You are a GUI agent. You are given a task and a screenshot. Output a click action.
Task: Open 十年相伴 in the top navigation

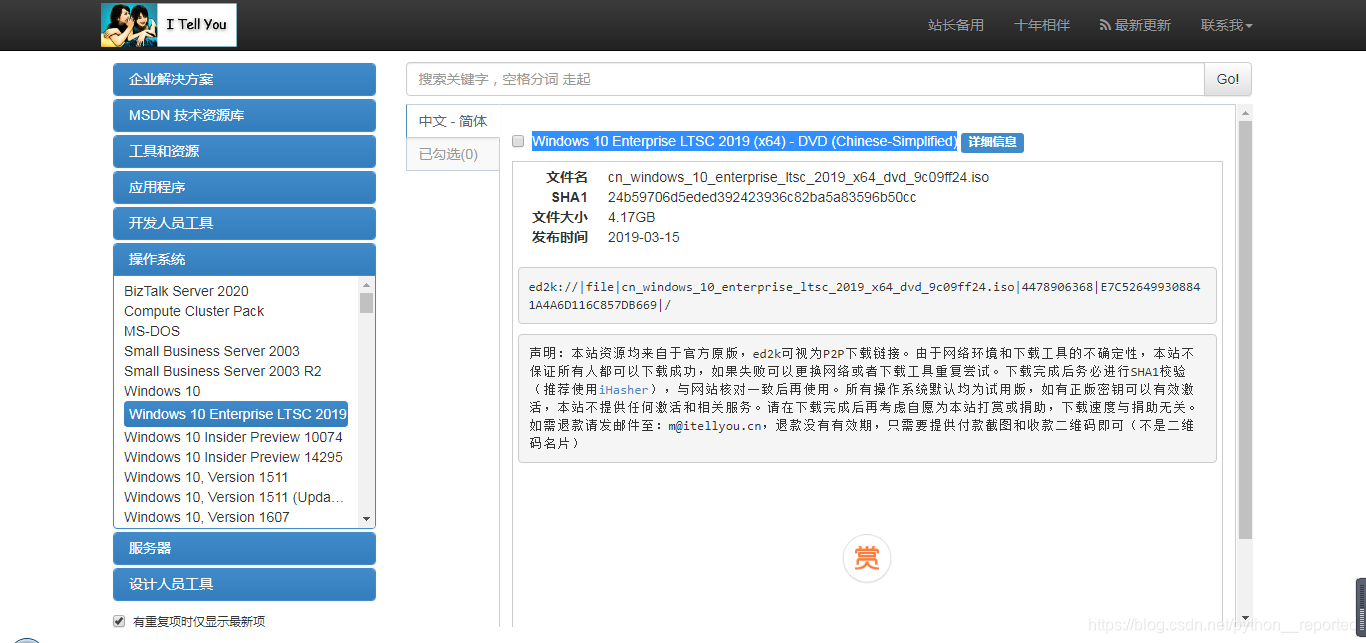pyautogui.click(x=1042, y=25)
